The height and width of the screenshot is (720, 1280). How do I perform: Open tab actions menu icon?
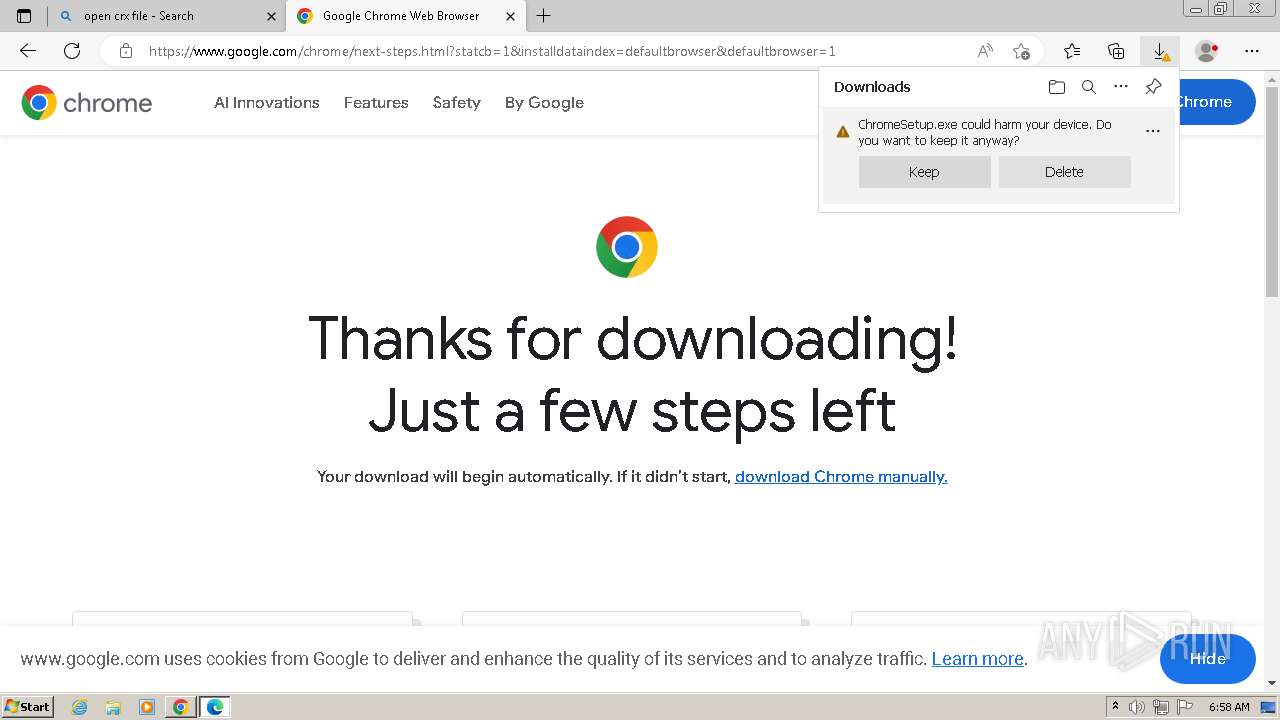tap(24, 16)
